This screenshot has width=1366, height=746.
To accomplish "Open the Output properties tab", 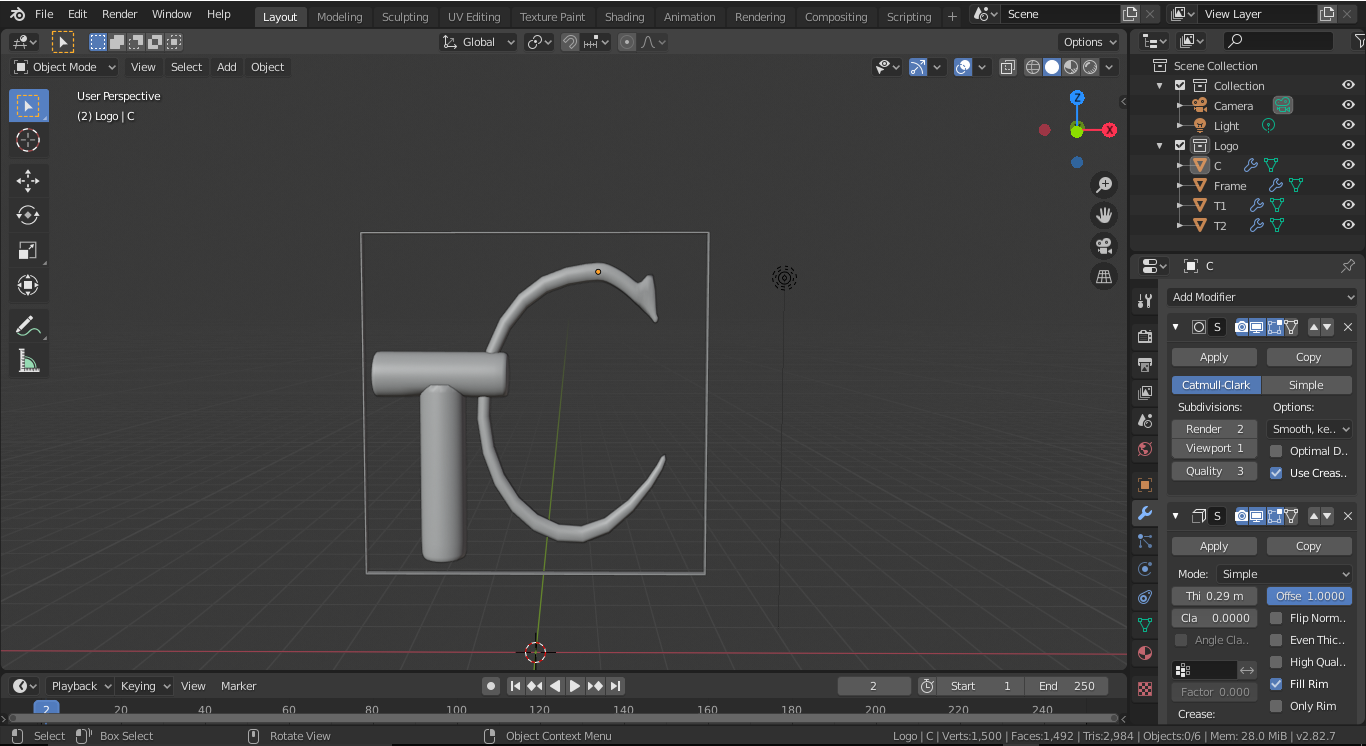I will (1145, 364).
